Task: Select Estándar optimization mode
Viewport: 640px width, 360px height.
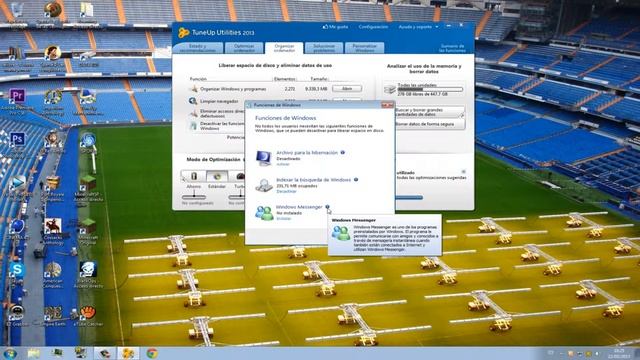Action: (217, 176)
